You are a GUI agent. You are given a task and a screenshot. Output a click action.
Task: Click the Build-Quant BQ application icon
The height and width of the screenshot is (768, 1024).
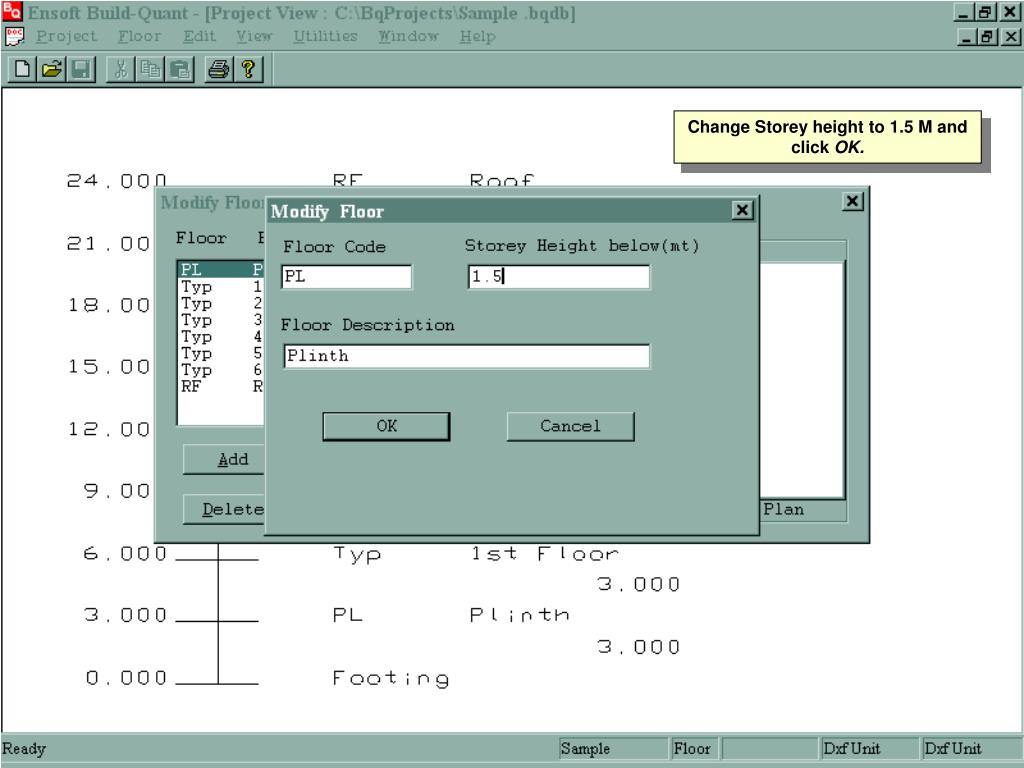click(12, 12)
